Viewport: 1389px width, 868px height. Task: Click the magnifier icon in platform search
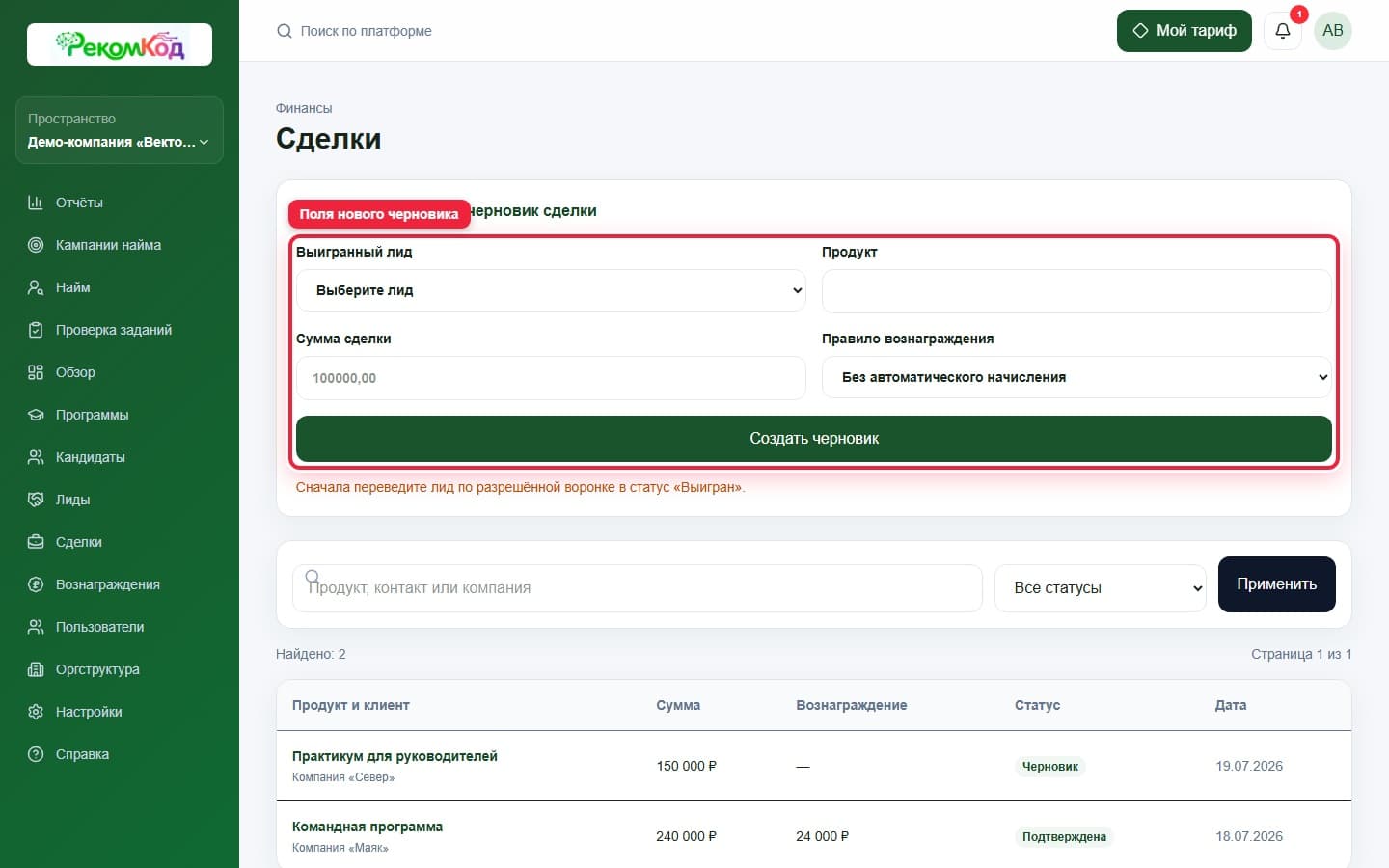[x=285, y=31]
